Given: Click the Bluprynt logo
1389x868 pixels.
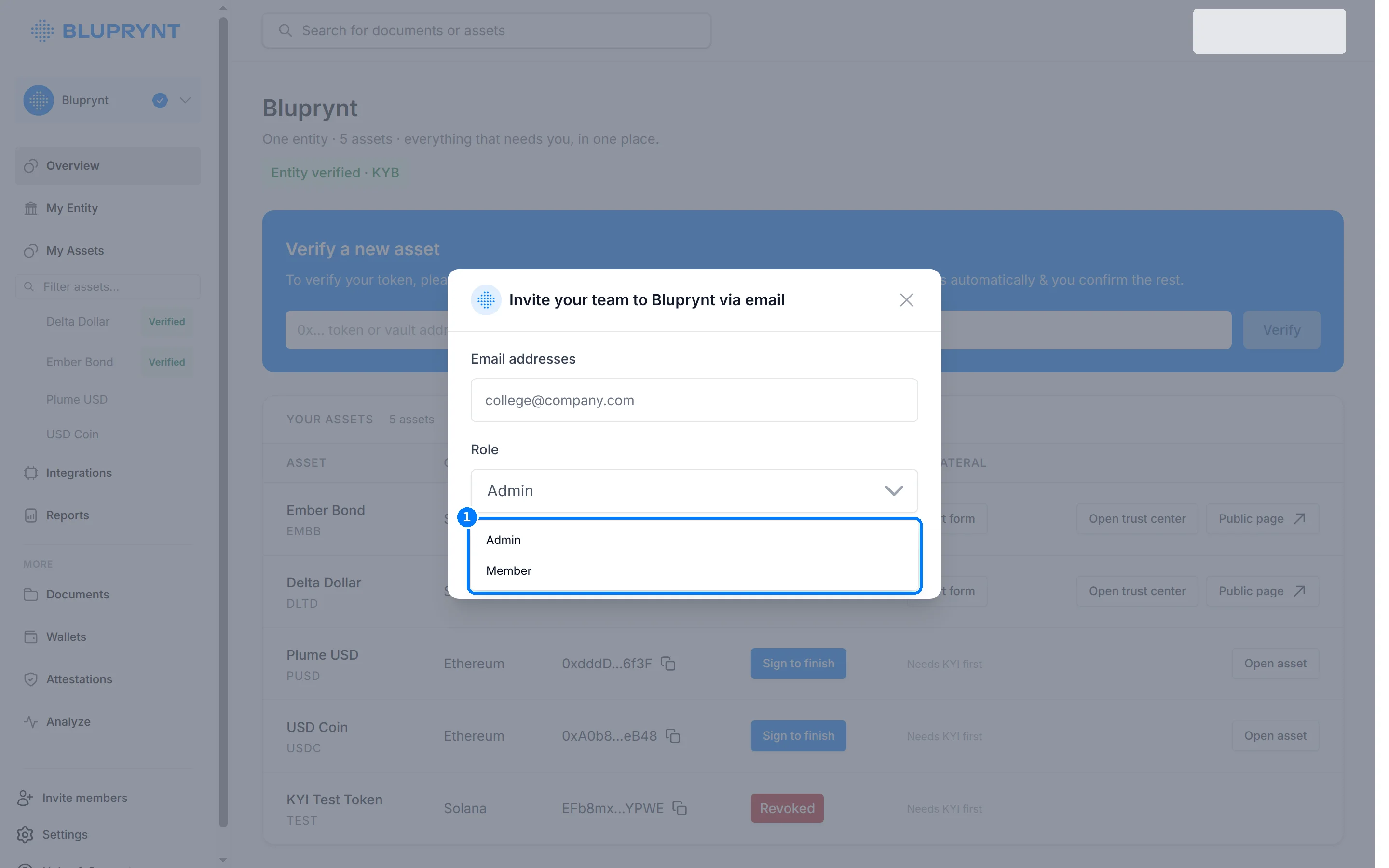Looking at the screenshot, I should [x=106, y=30].
